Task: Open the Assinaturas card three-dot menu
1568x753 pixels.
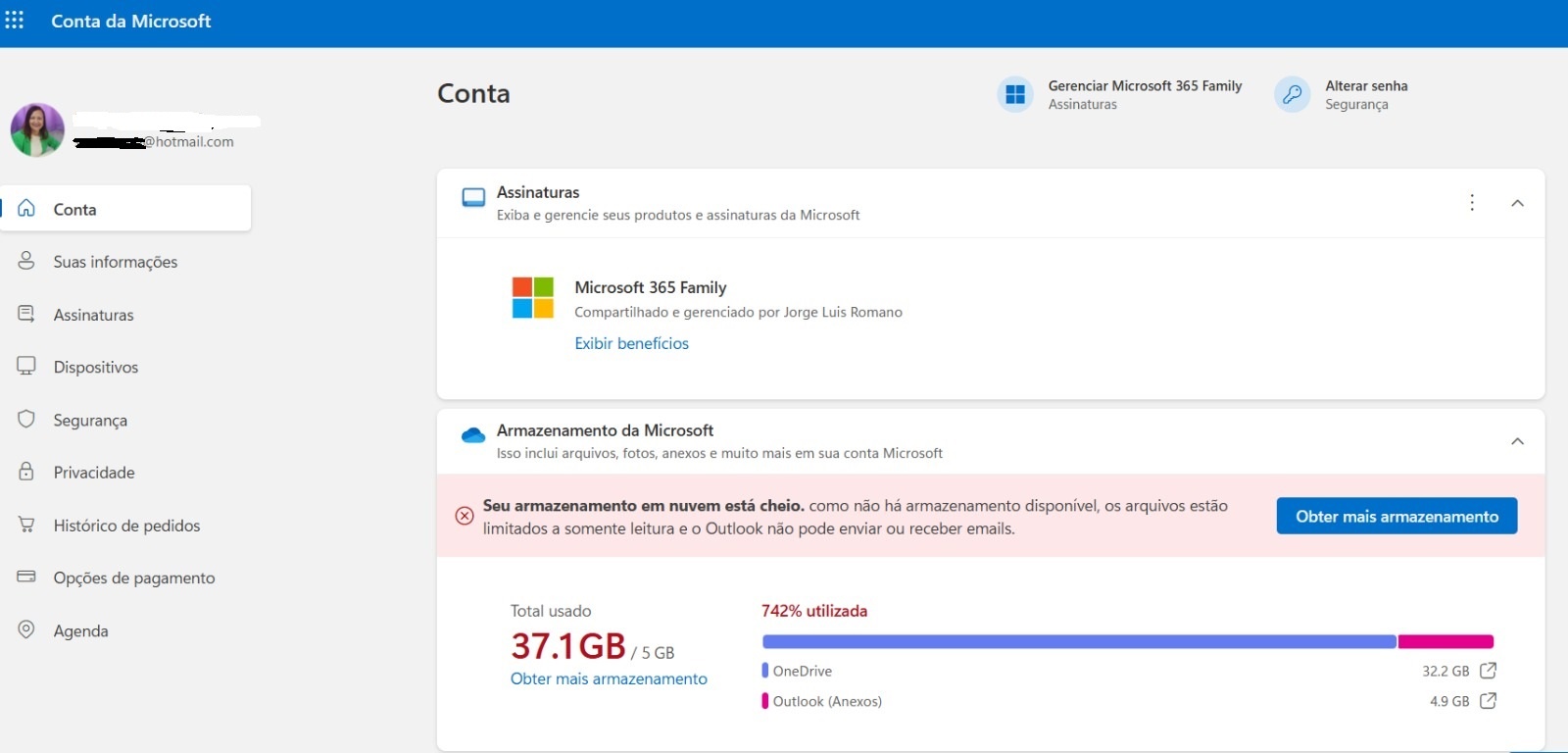Action: (x=1472, y=202)
